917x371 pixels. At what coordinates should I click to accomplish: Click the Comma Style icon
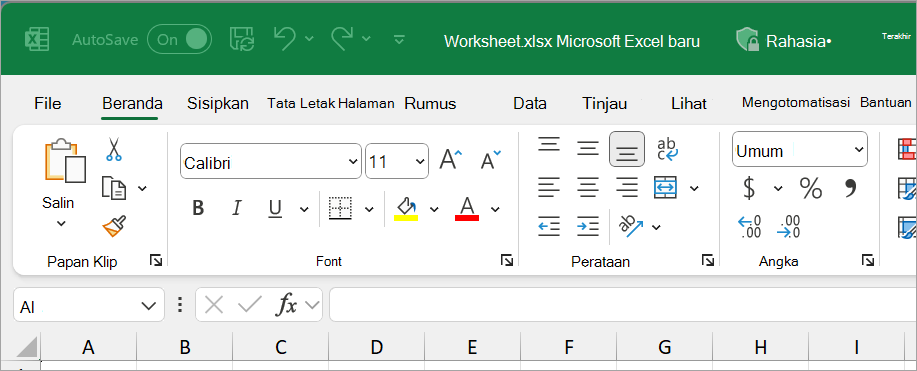pyautogui.click(x=850, y=187)
